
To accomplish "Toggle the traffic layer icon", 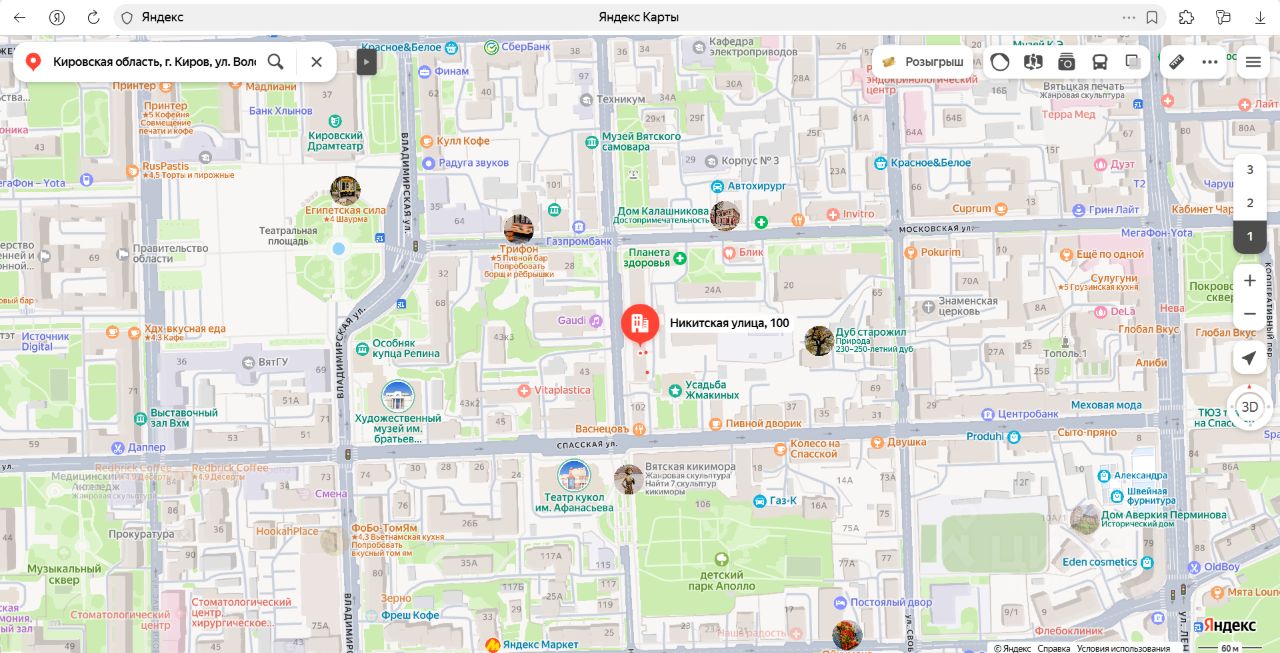I will 1000,62.
